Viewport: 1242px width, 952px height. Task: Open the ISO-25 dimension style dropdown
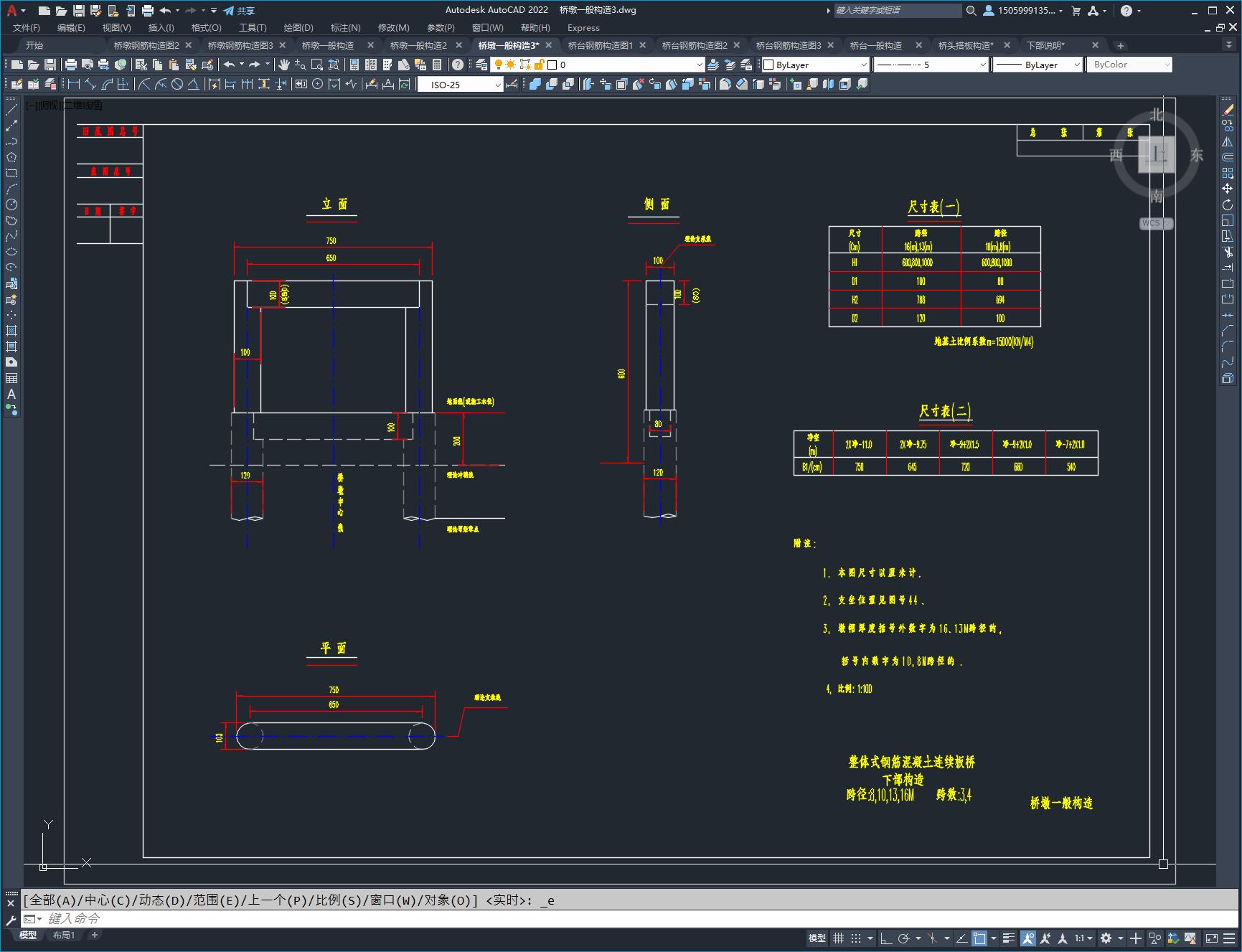[461, 85]
